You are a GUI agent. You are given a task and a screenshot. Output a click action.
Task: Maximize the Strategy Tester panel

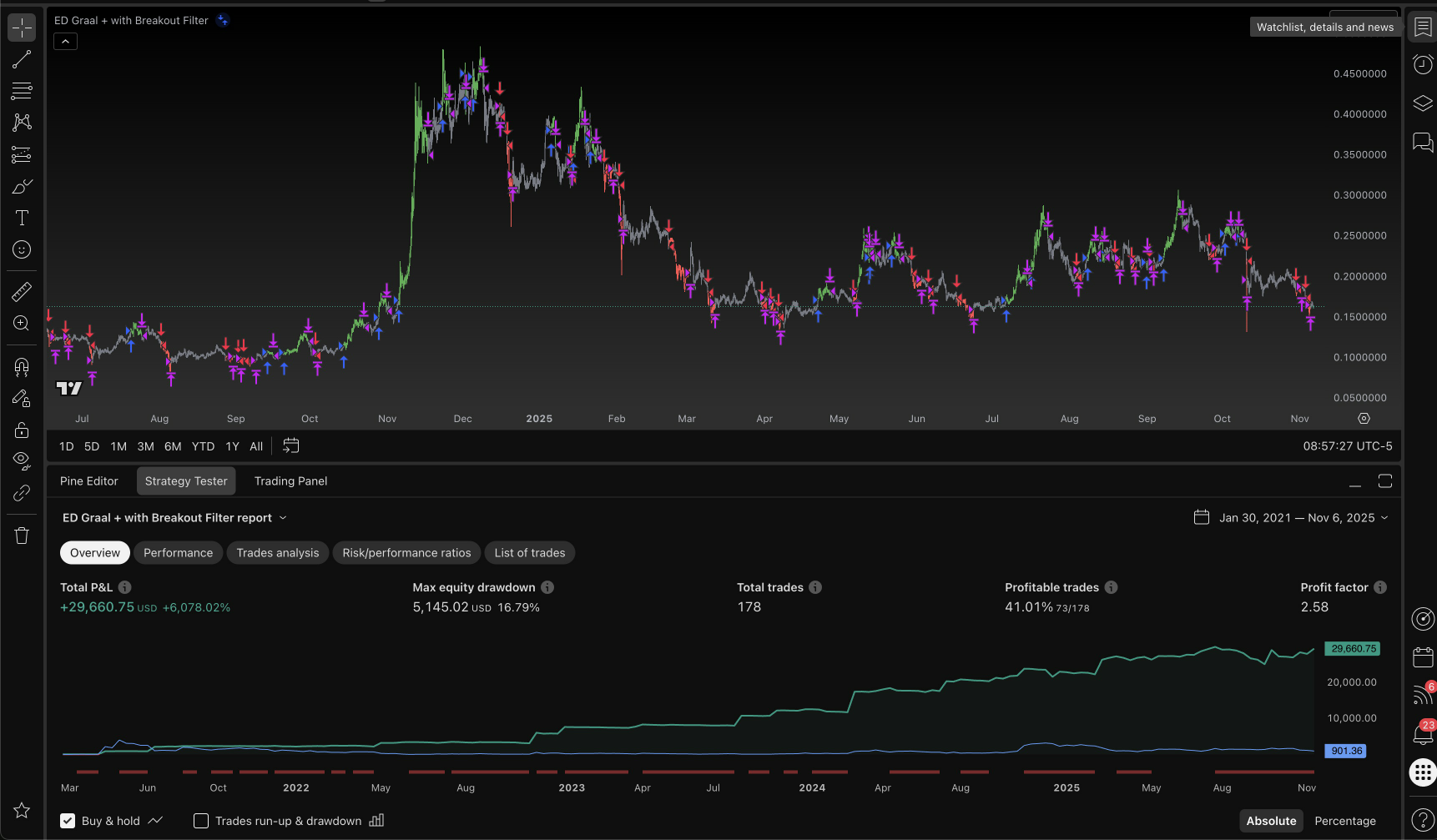[x=1385, y=480]
